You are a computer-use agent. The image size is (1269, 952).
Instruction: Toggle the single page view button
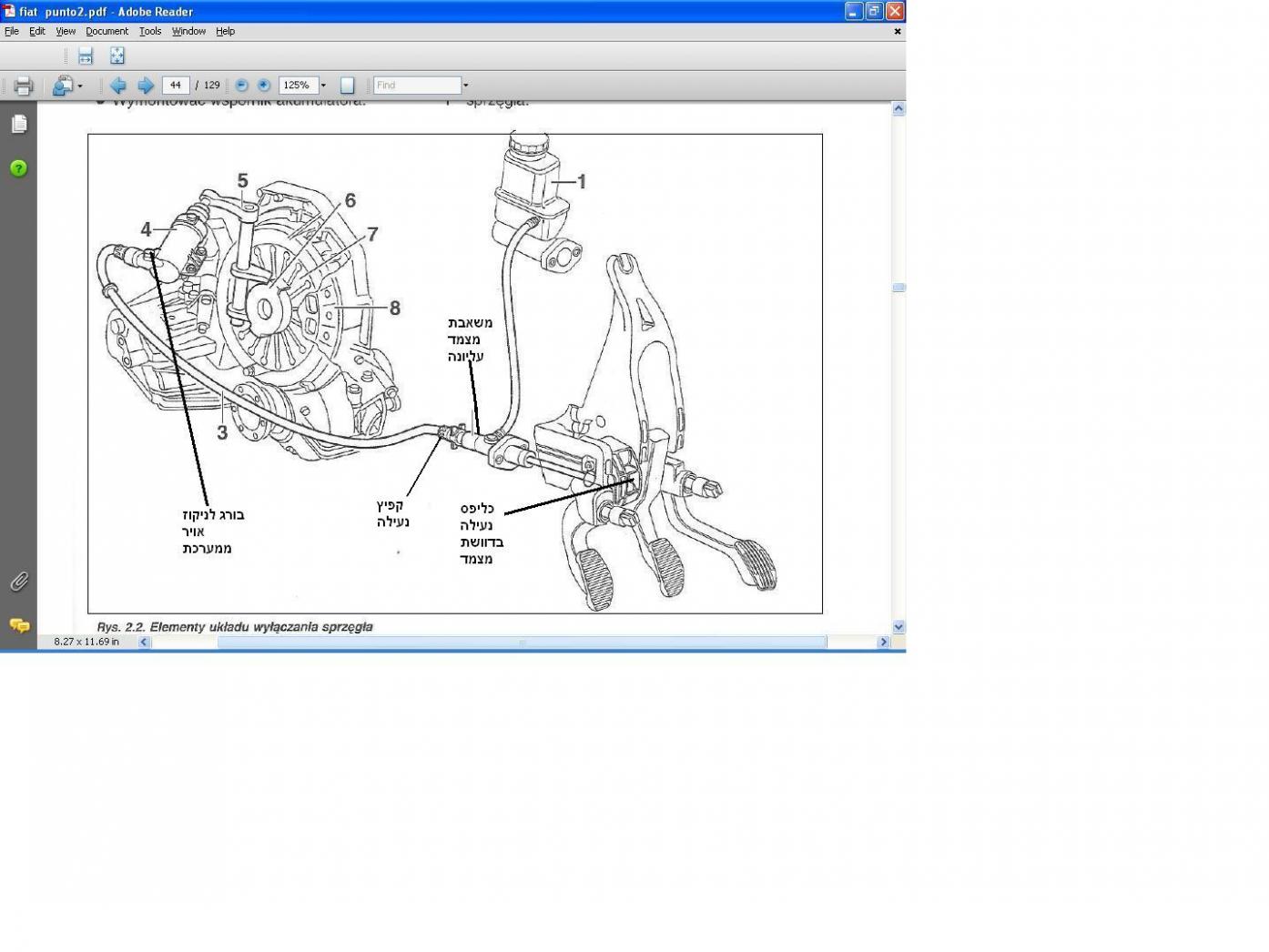click(347, 86)
